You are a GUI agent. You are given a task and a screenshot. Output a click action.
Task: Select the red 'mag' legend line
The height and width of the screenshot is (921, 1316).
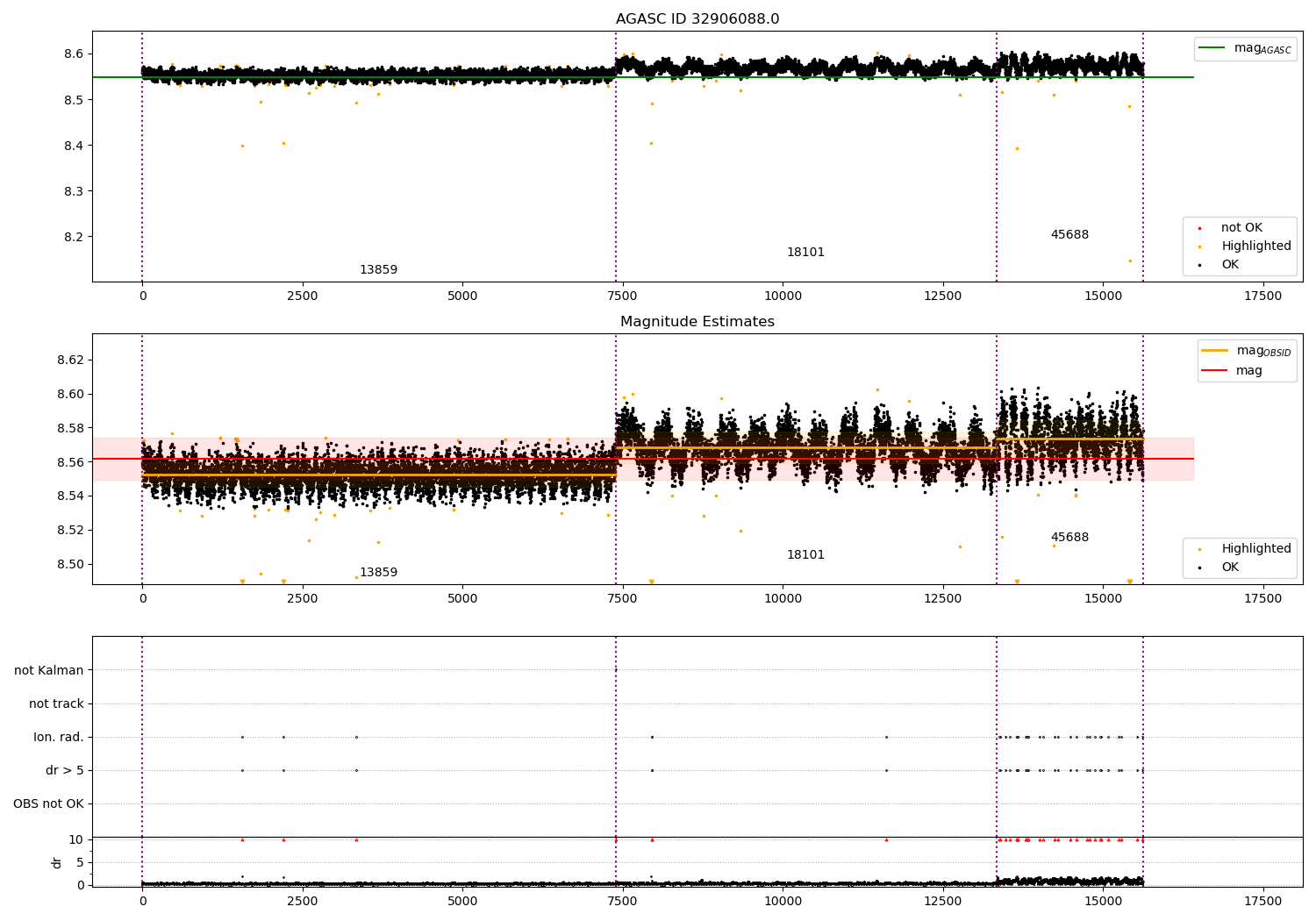pyautogui.click(x=1214, y=370)
